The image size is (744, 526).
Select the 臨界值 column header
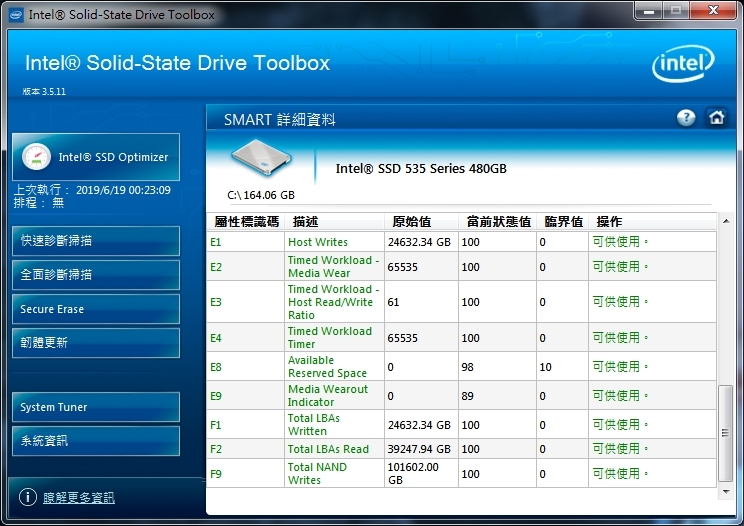(563, 221)
